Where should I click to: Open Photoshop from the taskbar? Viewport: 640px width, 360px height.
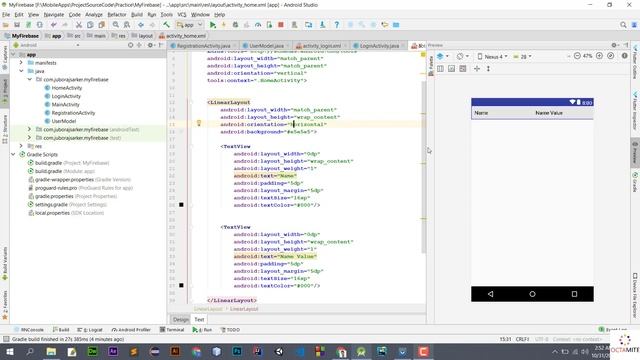[x=237, y=351]
